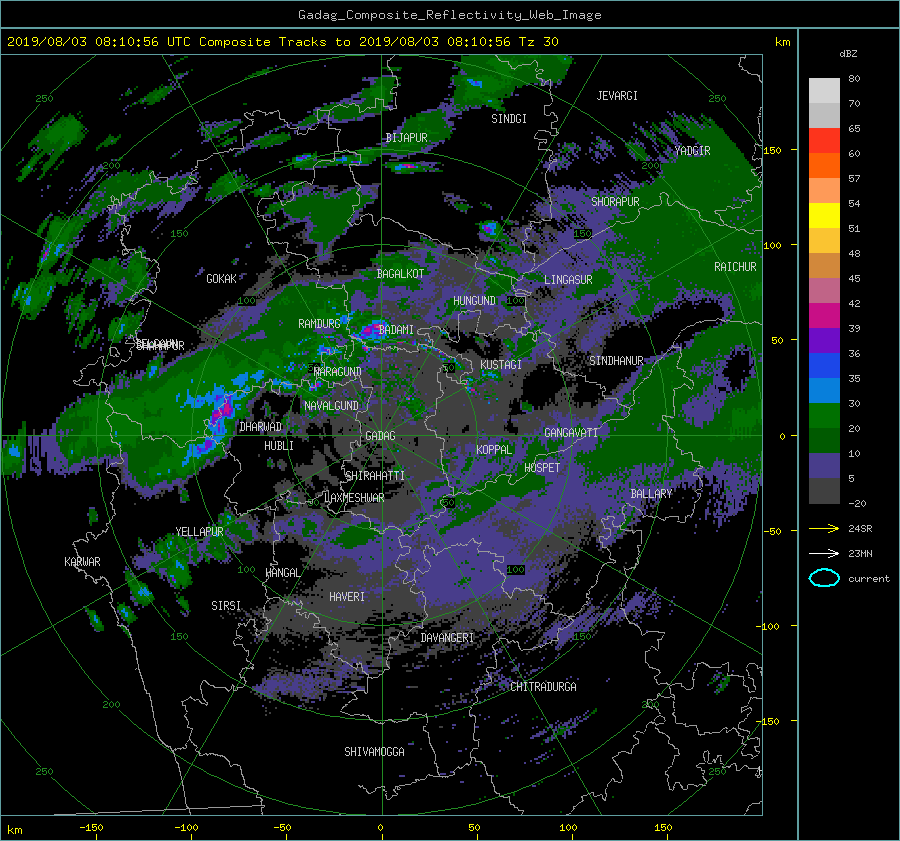Click the '-150' tick on bottom axis

(x=91, y=828)
